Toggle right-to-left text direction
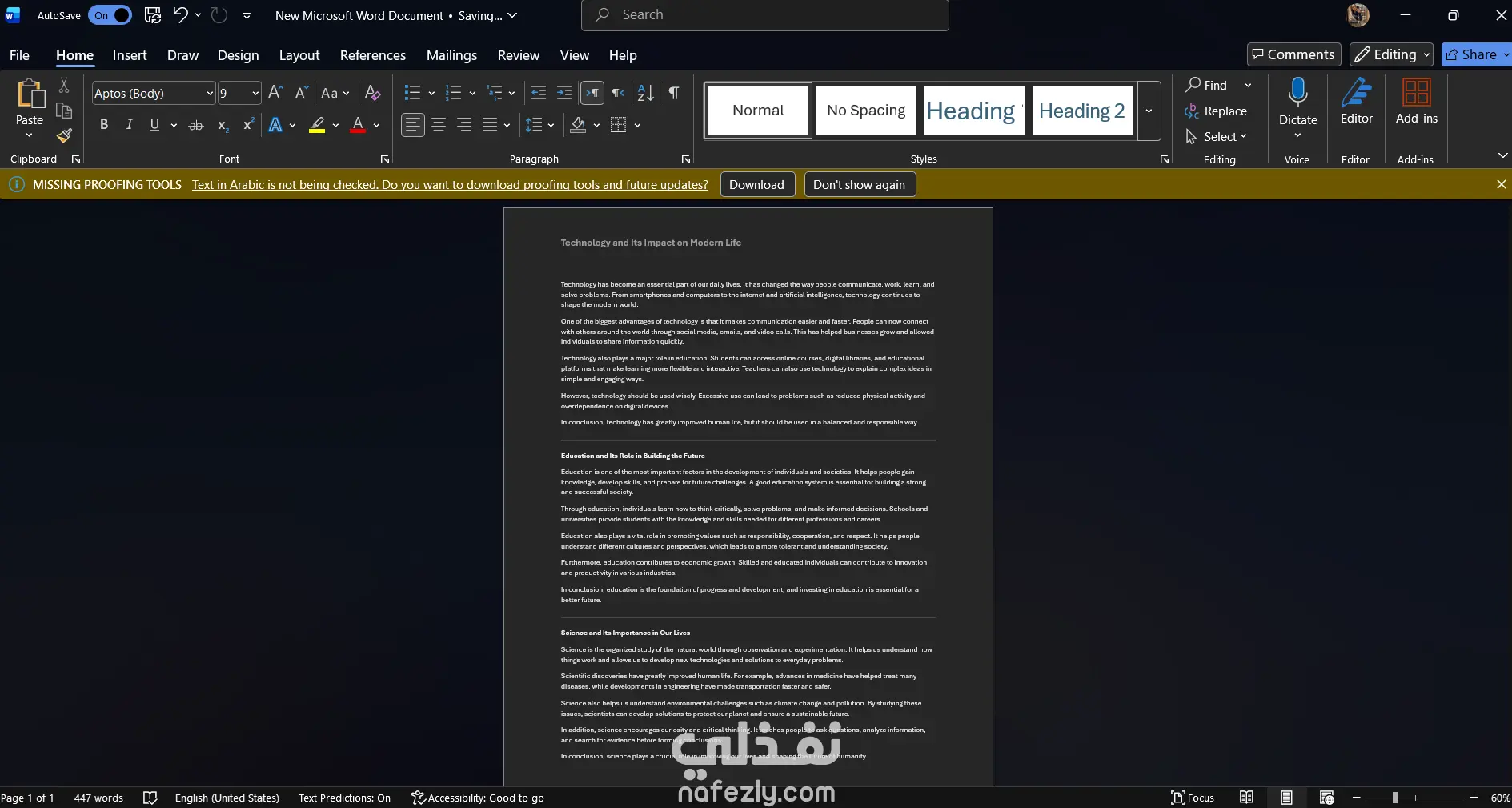 [x=618, y=93]
